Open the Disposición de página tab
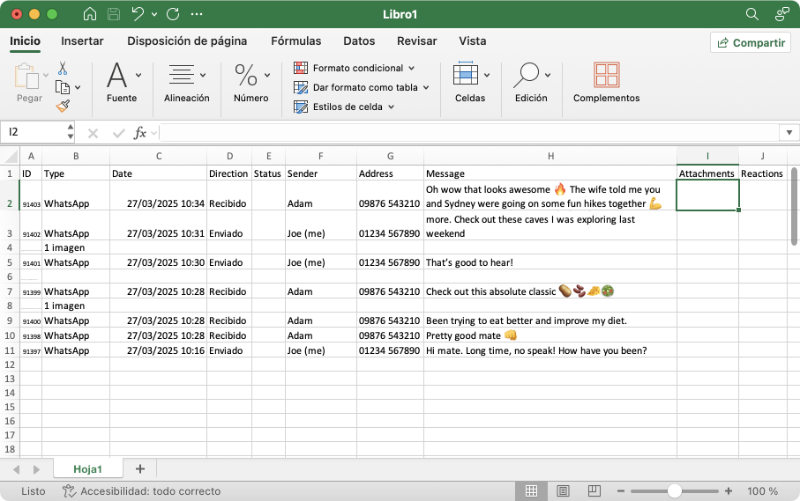 187,41
